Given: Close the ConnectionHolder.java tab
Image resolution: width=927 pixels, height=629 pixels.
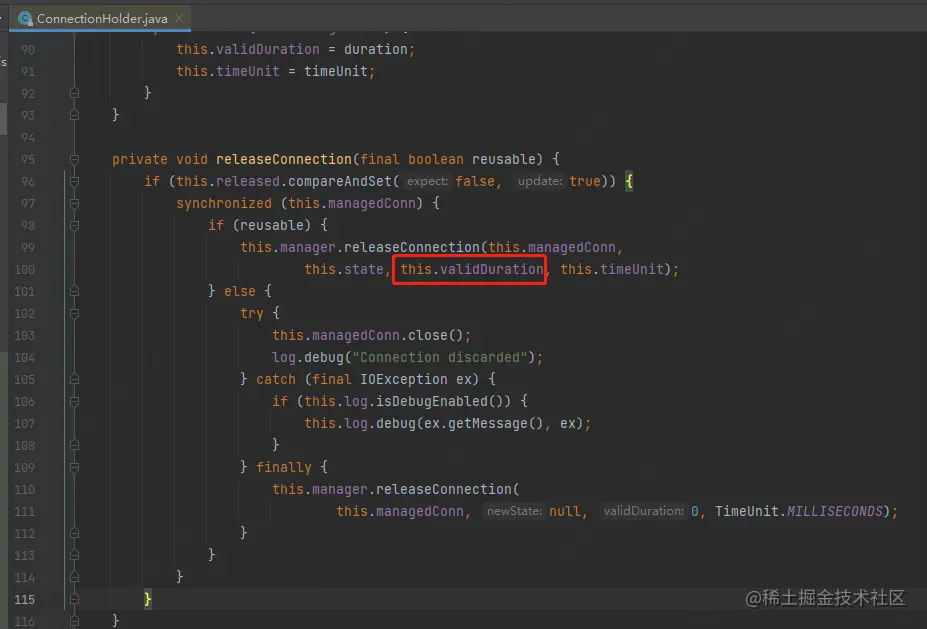Looking at the screenshot, I should coord(179,18).
